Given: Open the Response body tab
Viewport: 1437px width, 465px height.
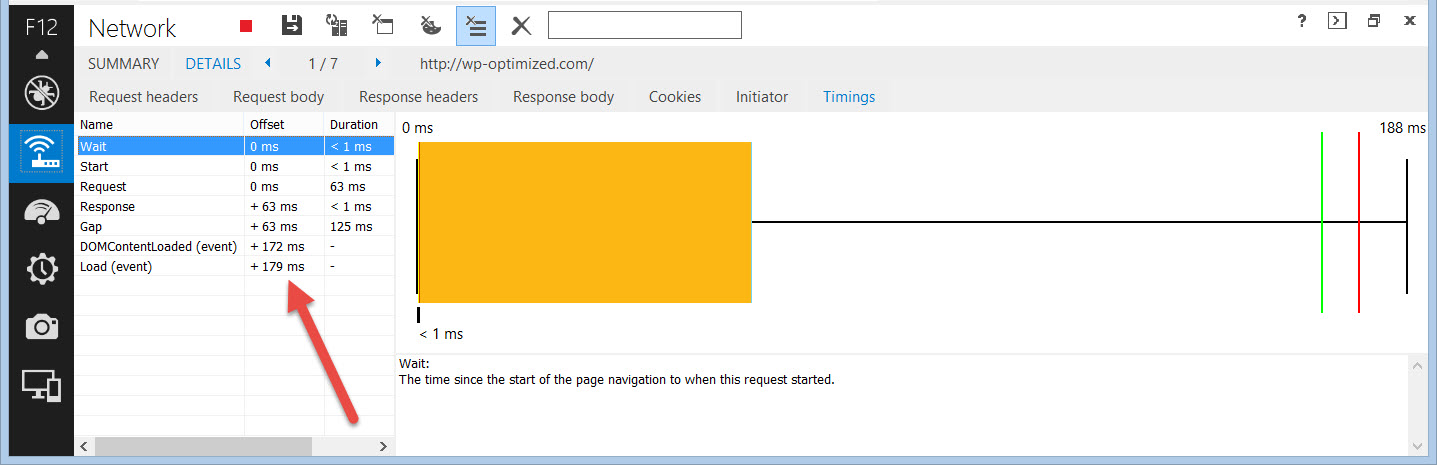Looking at the screenshot, I should (x=564, y=97).
